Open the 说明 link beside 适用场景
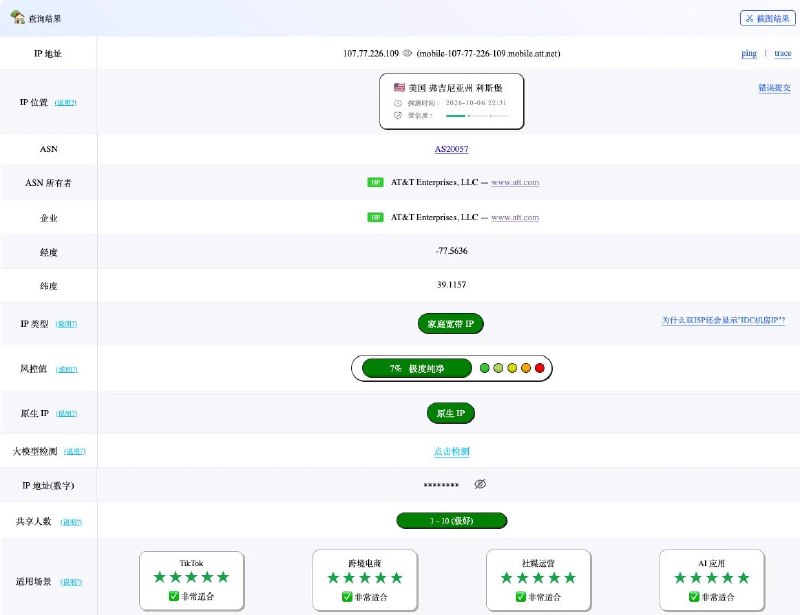Screen dimensions: 800x615 pyautogui.click(x=71, y=582)
